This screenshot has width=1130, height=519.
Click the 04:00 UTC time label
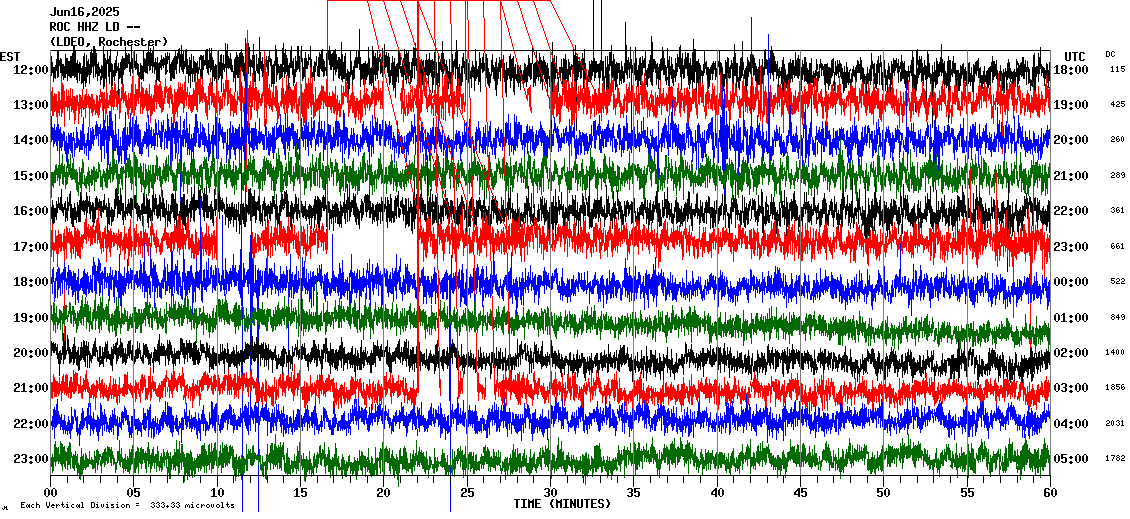tap(1070, 423)
